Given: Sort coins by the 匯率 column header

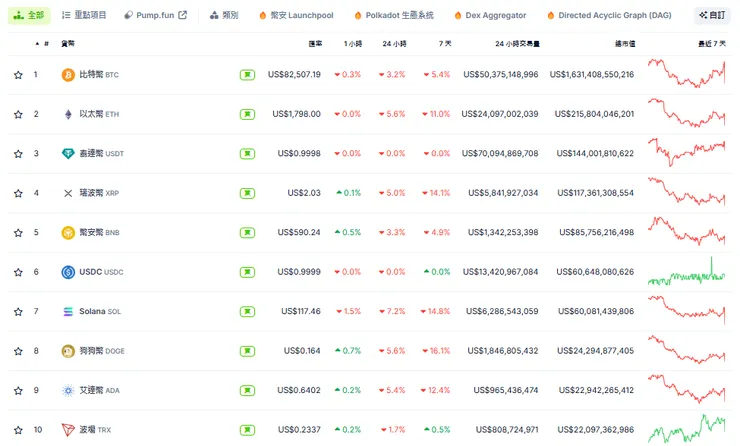Looking at the screenshot, I should coord(315,44).
